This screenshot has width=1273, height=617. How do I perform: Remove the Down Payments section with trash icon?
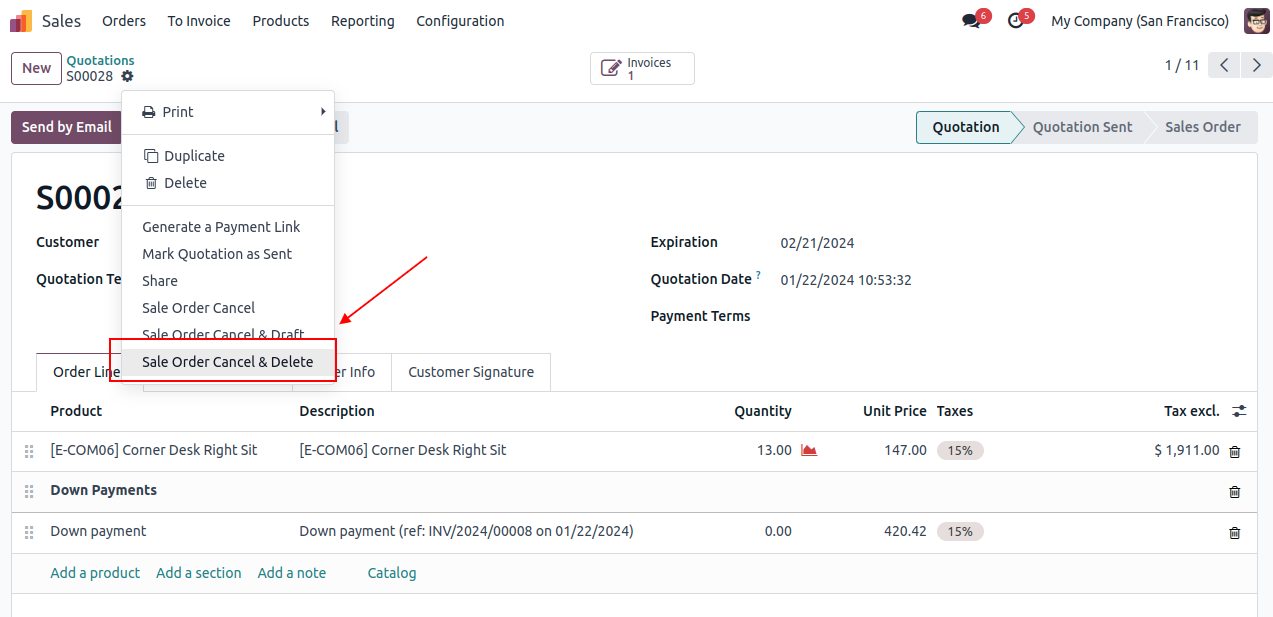tap(1234, 491)
